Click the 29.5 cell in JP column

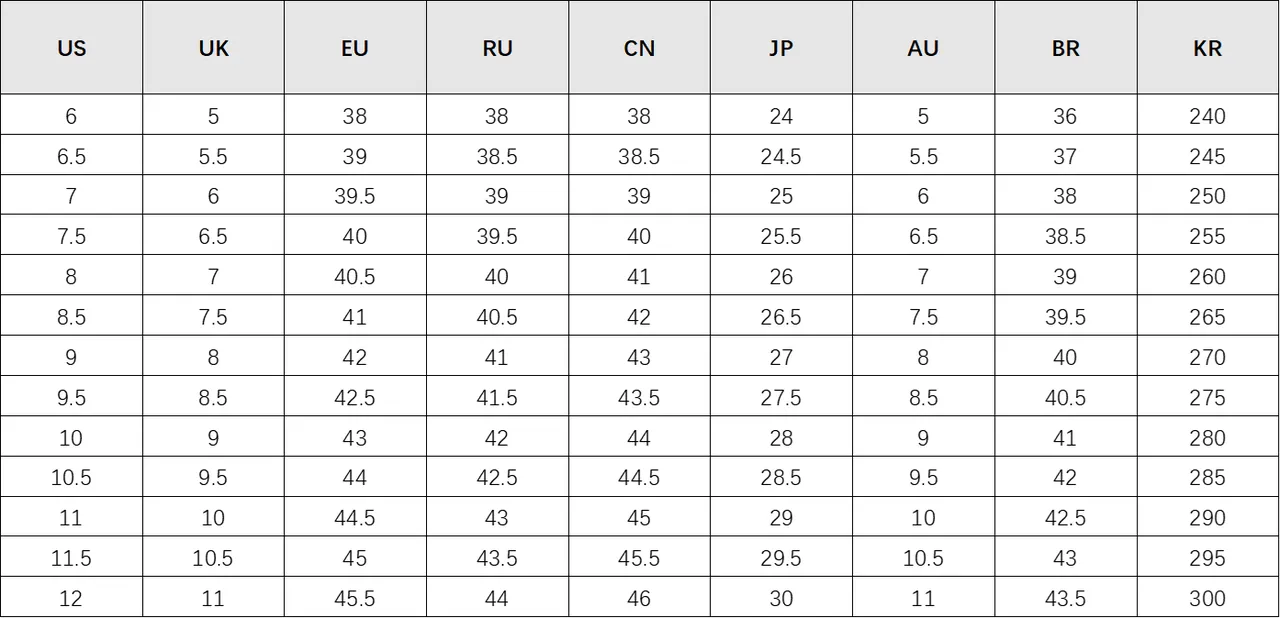(x=781, y=558)
